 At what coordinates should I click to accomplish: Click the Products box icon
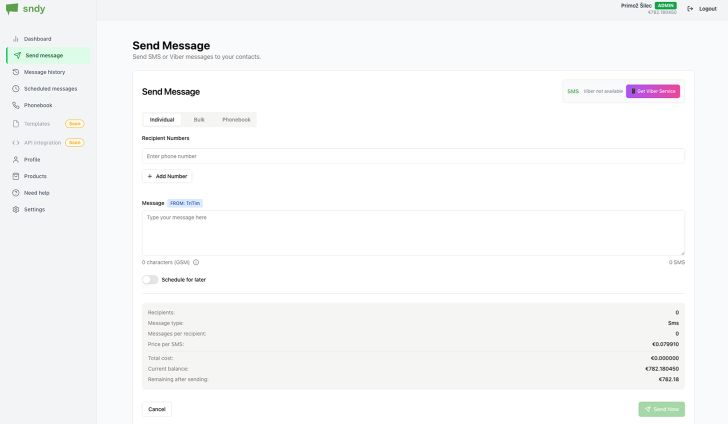pos(16,176)
